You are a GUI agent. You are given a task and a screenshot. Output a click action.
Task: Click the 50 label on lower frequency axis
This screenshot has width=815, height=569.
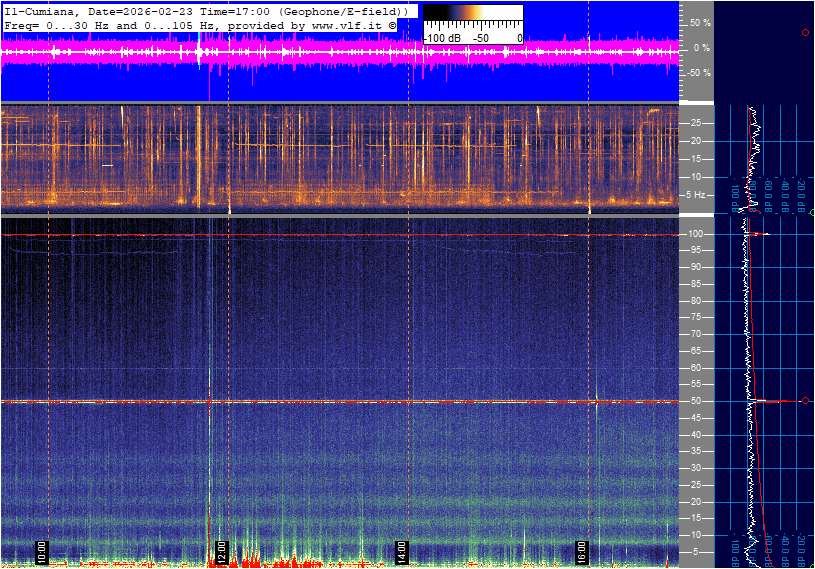click(696, 401)
